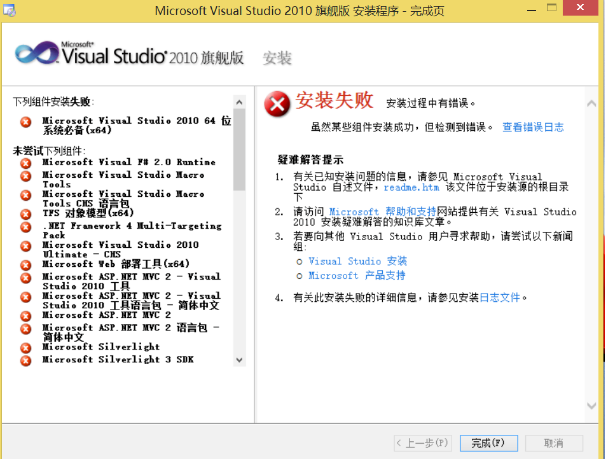Click error icon beside ASP.NET MVC 2 工具语言包 - 简体中文
Screen dimensions: 605x459
click(x=26, y=297)
